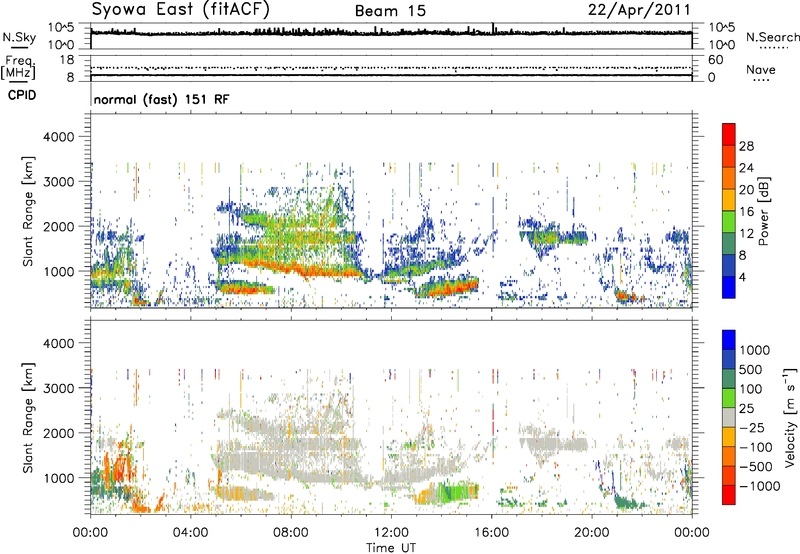Click the left '10^5' noise axis tick

pyautogui.click(x=61, y=28)
